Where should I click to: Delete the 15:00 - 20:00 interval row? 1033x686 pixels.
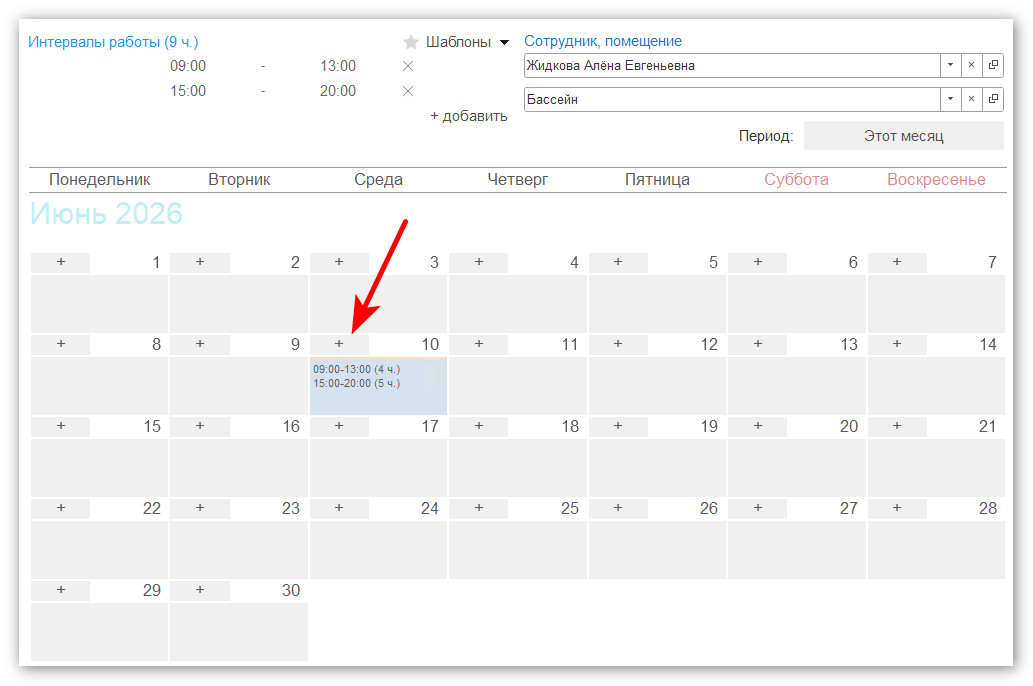click(408, 91)
